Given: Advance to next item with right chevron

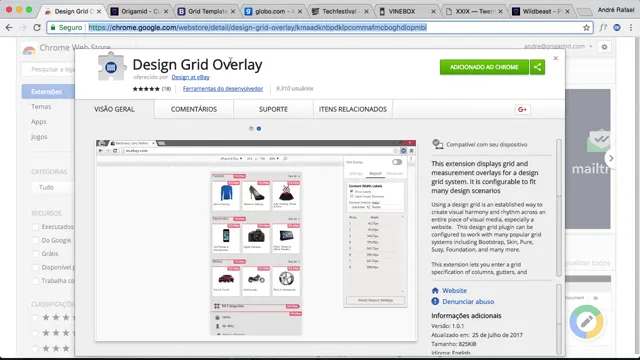Looking at the screenshot, I should click(611, 158).
